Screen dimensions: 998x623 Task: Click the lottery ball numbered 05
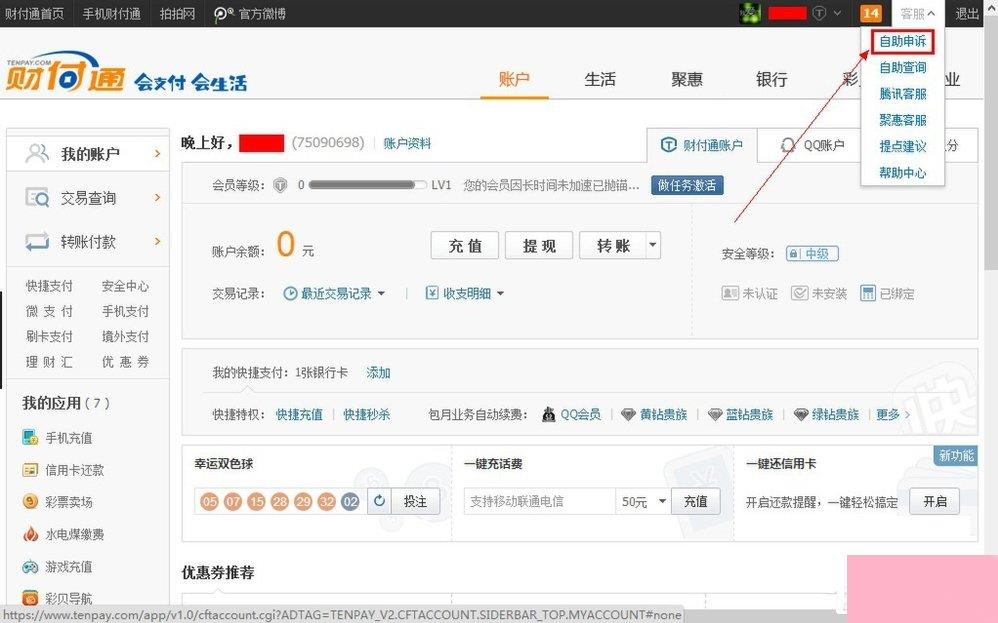click(x=209, y=501)
